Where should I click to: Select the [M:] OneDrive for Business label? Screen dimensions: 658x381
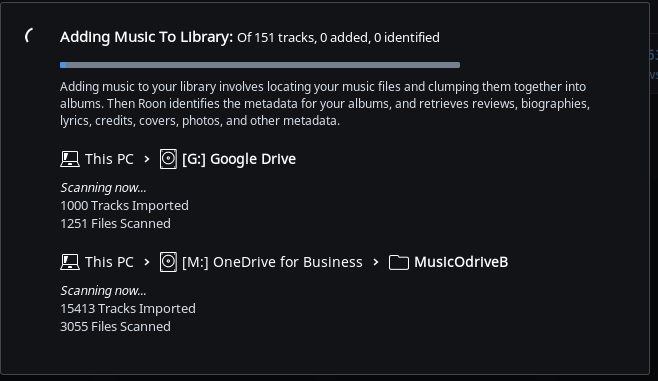pyautogui.click(x=272, y=262)
